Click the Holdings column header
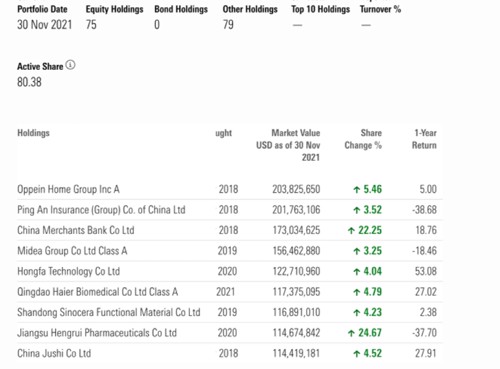The image size is (500, 369). point(33,133)
